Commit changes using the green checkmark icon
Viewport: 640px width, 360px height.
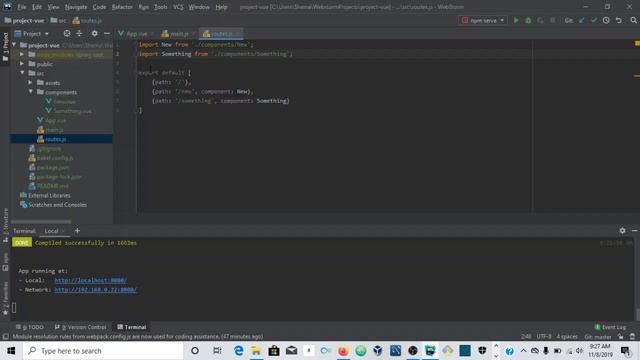click(594, 20)
